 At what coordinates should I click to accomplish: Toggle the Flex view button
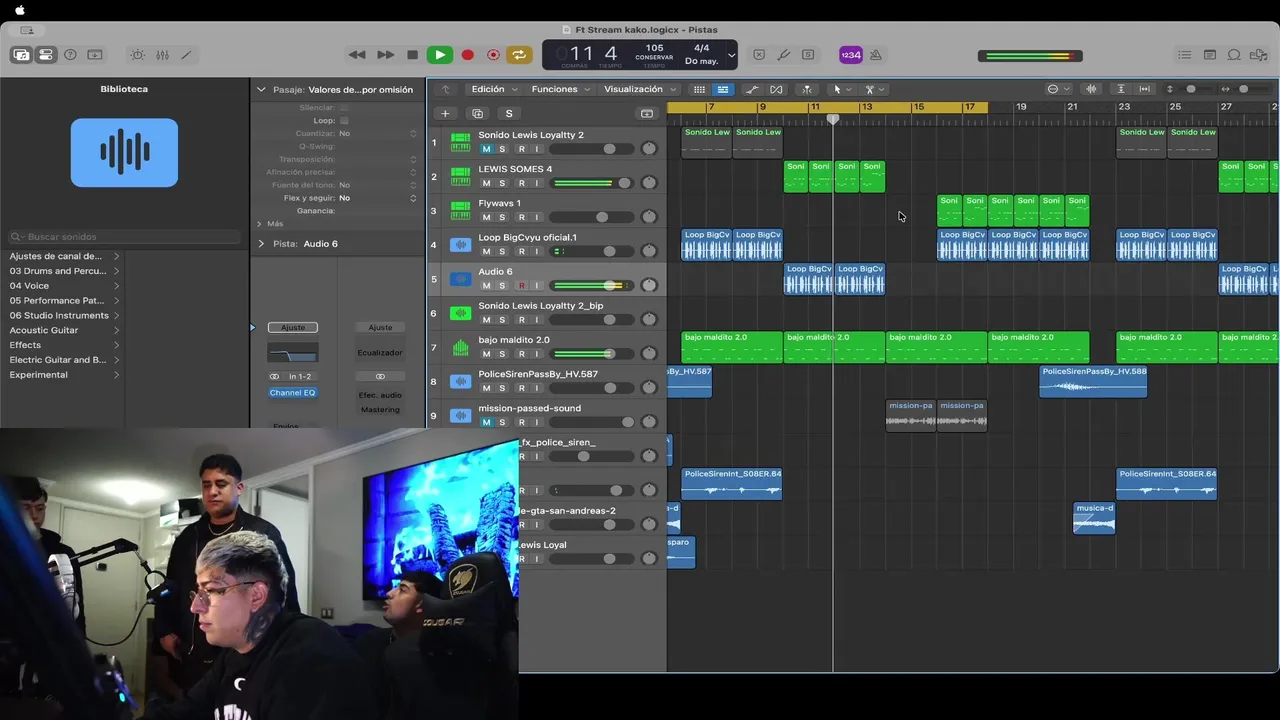776,89
